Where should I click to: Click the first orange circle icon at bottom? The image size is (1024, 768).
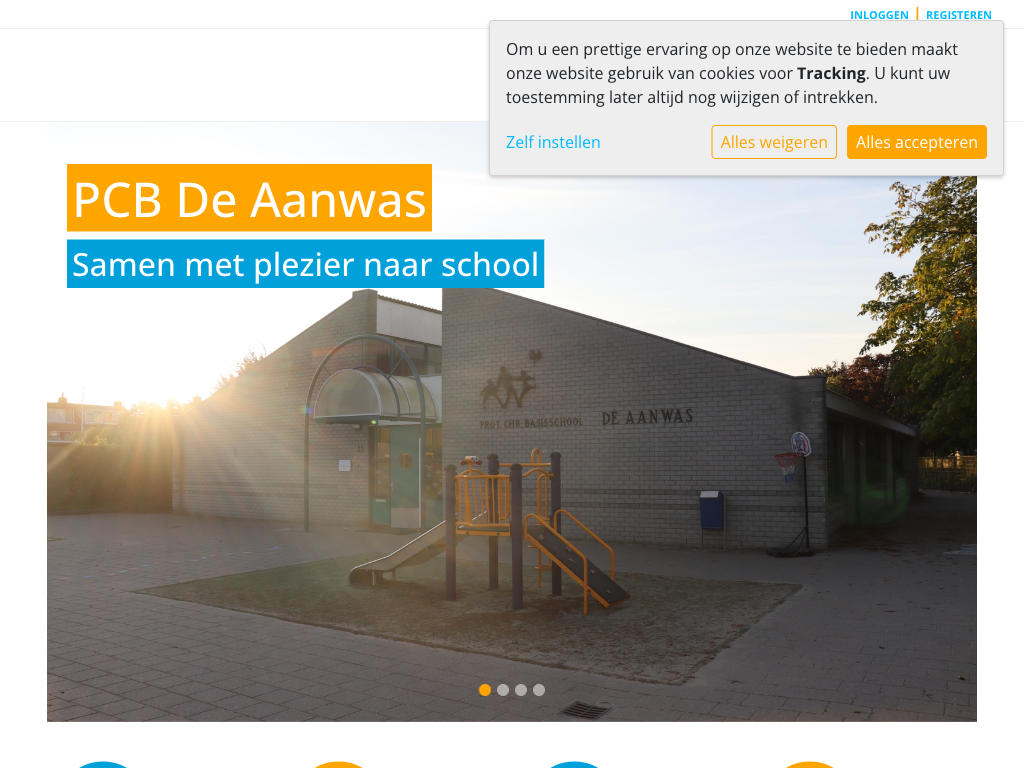[x=338, y=765]
